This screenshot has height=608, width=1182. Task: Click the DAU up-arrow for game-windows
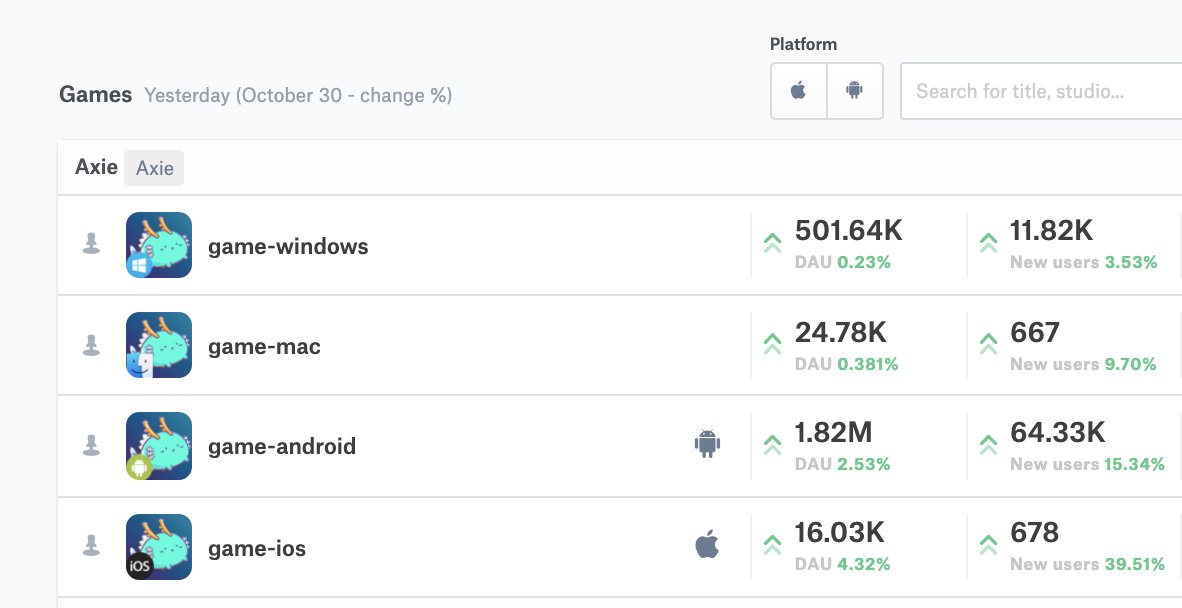(772, 243)
